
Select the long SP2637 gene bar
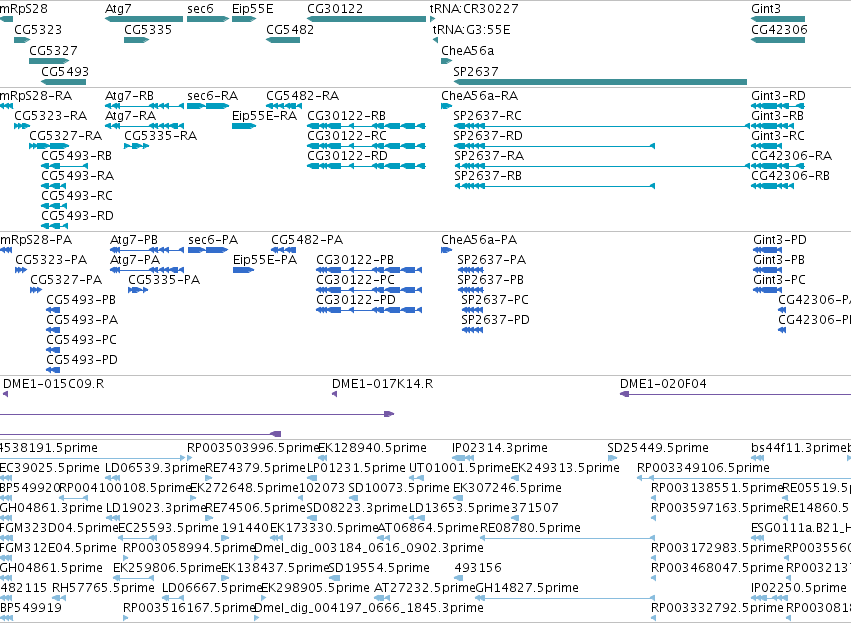600,82
